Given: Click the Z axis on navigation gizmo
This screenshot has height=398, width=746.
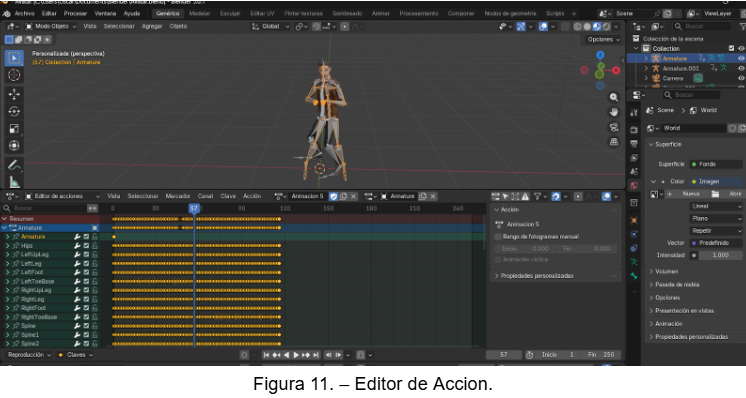Looking at the screenshot, I should 600,55.
